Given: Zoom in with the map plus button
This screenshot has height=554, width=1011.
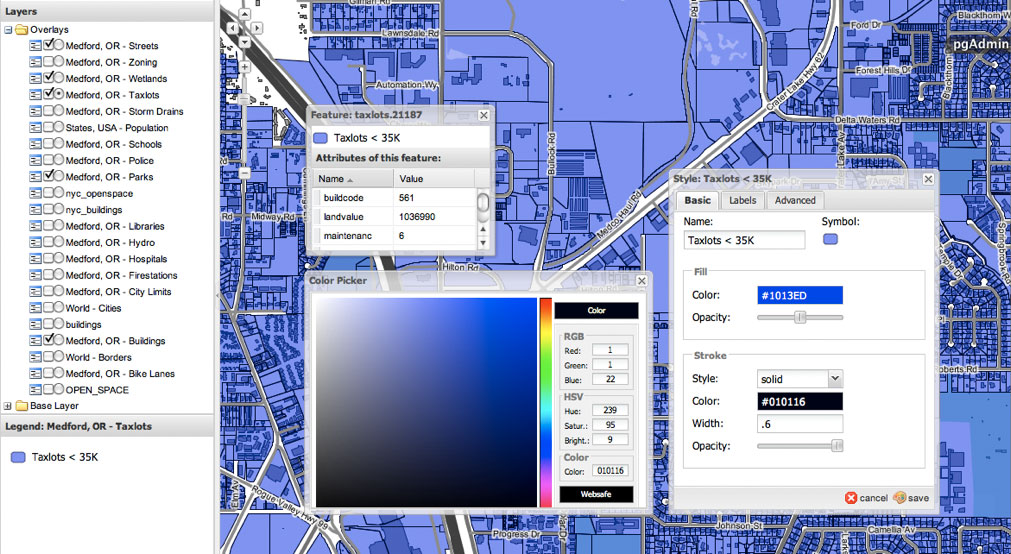Looking at the screenshot, I should pyautogui.click(x=243, y=66).
